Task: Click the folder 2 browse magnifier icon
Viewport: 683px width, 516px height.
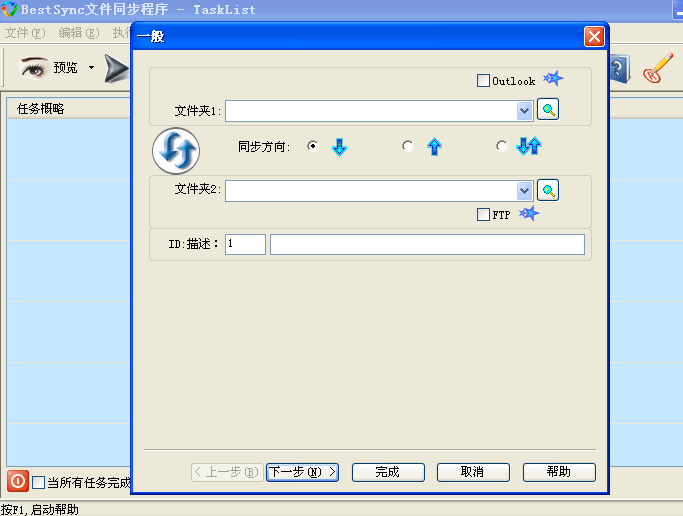Action: [x=548, y=190]
